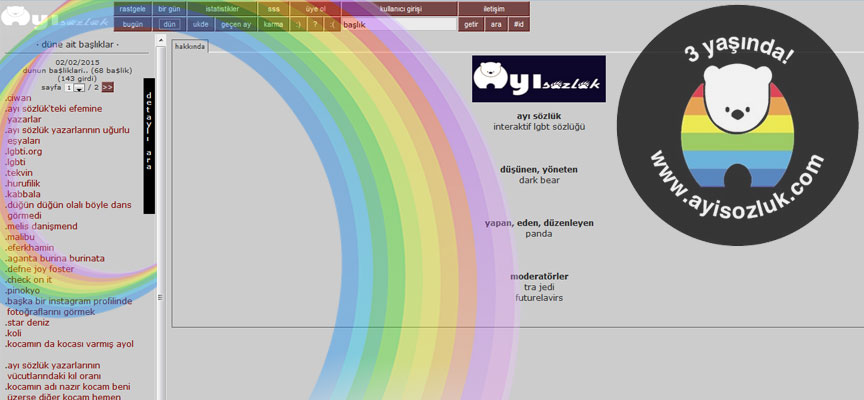
Task: Open the iletişim menu
Action: coord(494,9)
